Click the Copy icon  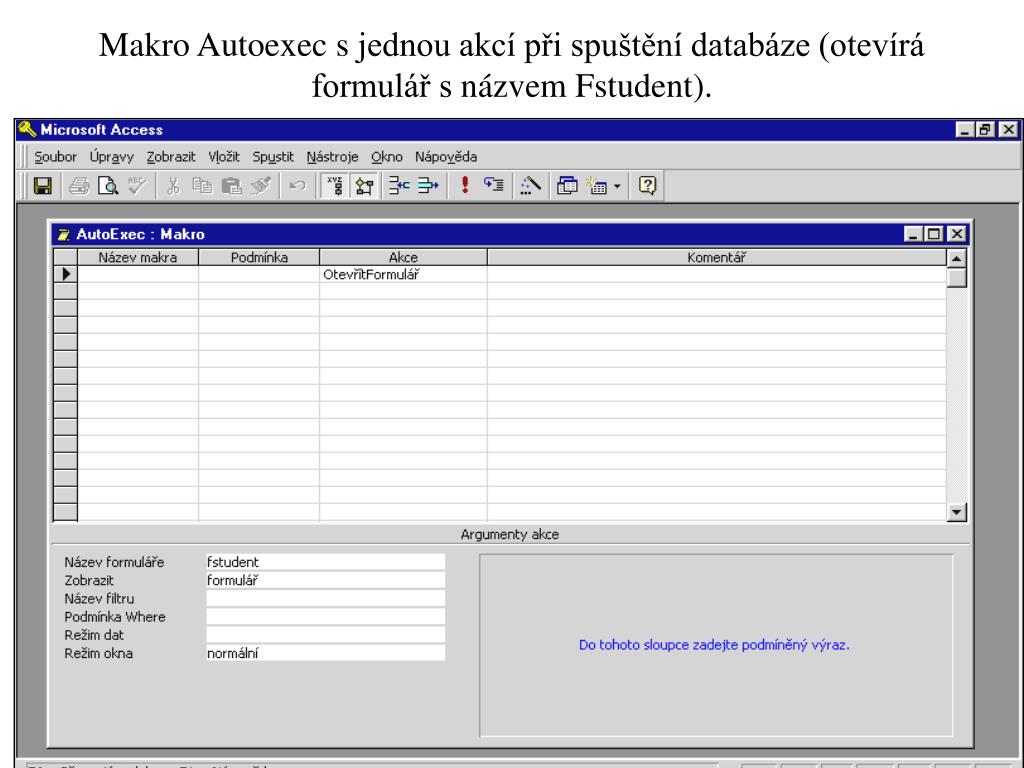point(202,186)
